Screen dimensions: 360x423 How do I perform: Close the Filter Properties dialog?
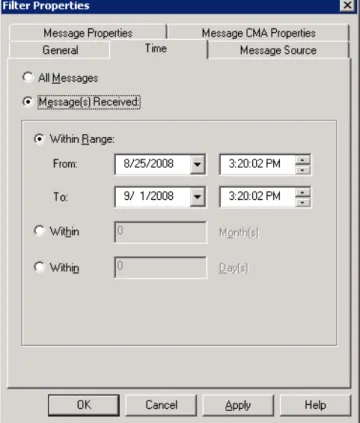(x=347, y=5)
